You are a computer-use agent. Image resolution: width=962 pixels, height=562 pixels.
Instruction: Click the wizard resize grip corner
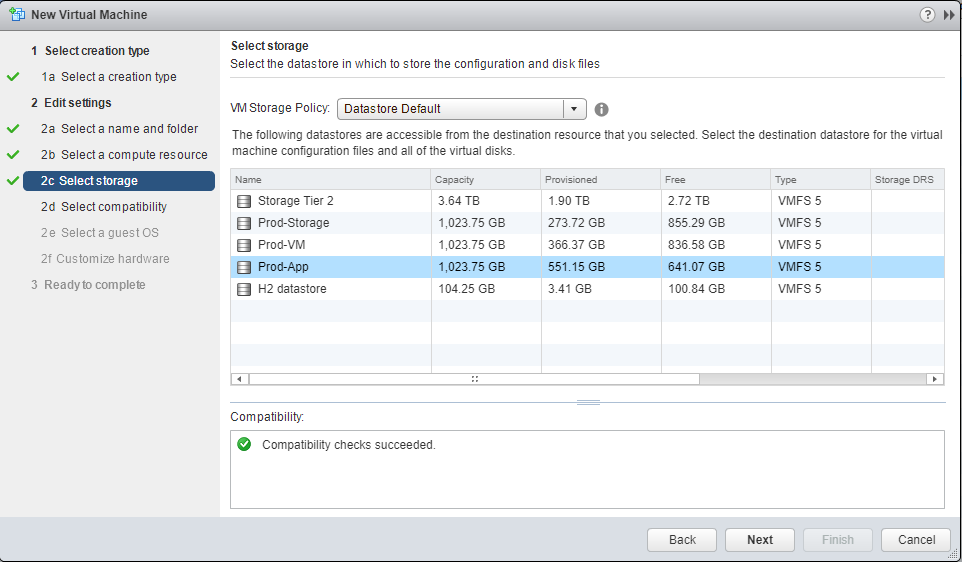point(952,553)
